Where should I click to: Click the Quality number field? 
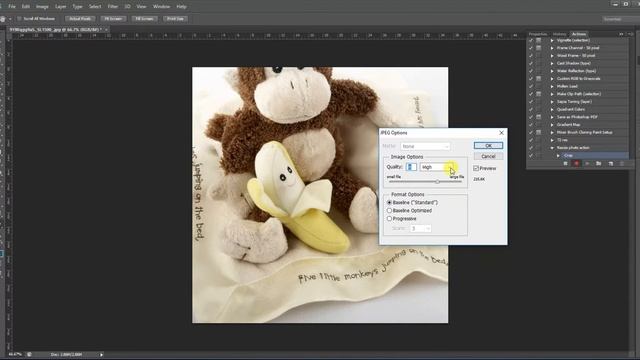click(x=411, y=167)
